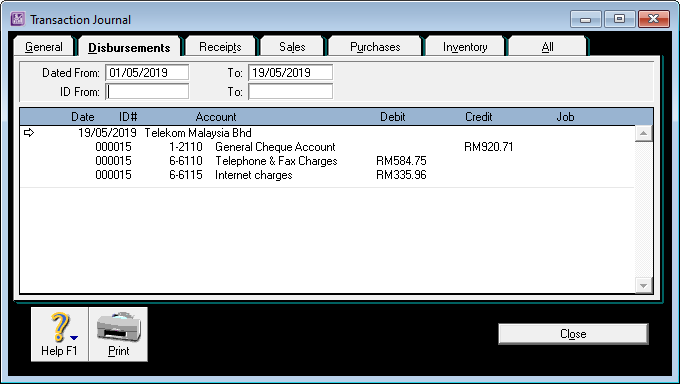
Task: Switch to the General tab
Action: pyautogui.click(x=44, y=47)
